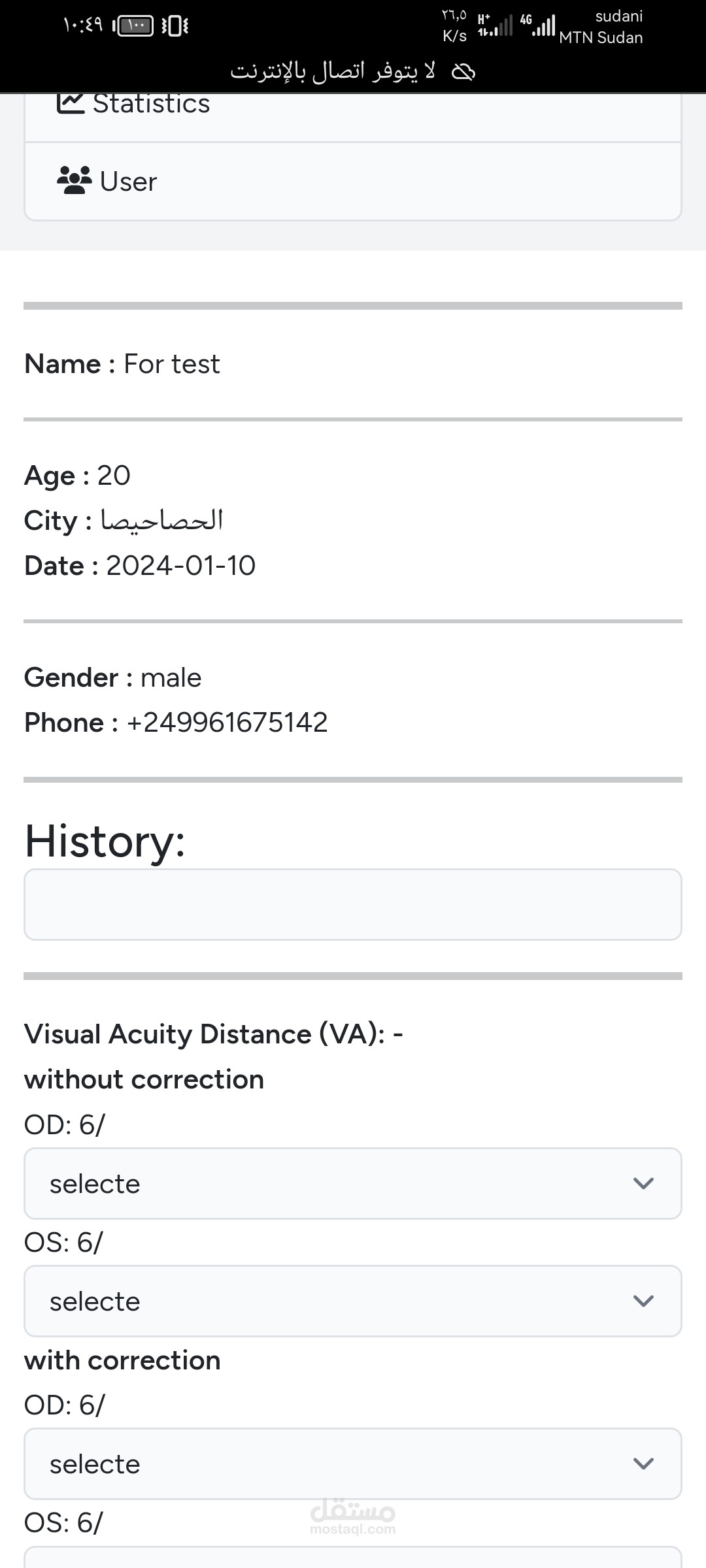Tap the clock time in status bar
706x1568 pixels.
point(83,25)
